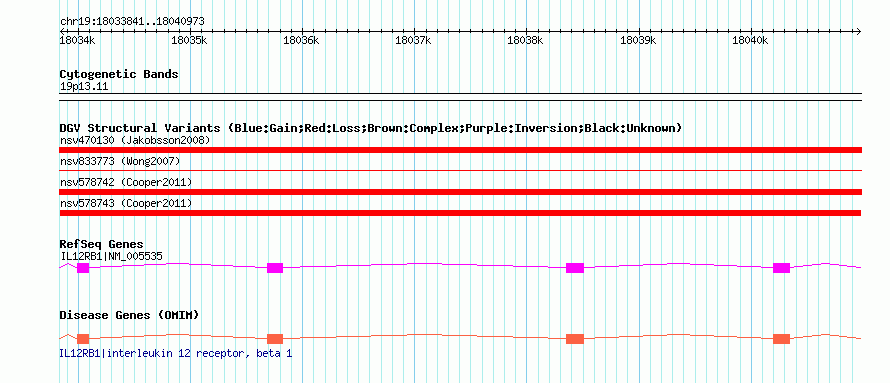
Task: Click the RefSeq Genes track header
Action: [x=102, y=245]
